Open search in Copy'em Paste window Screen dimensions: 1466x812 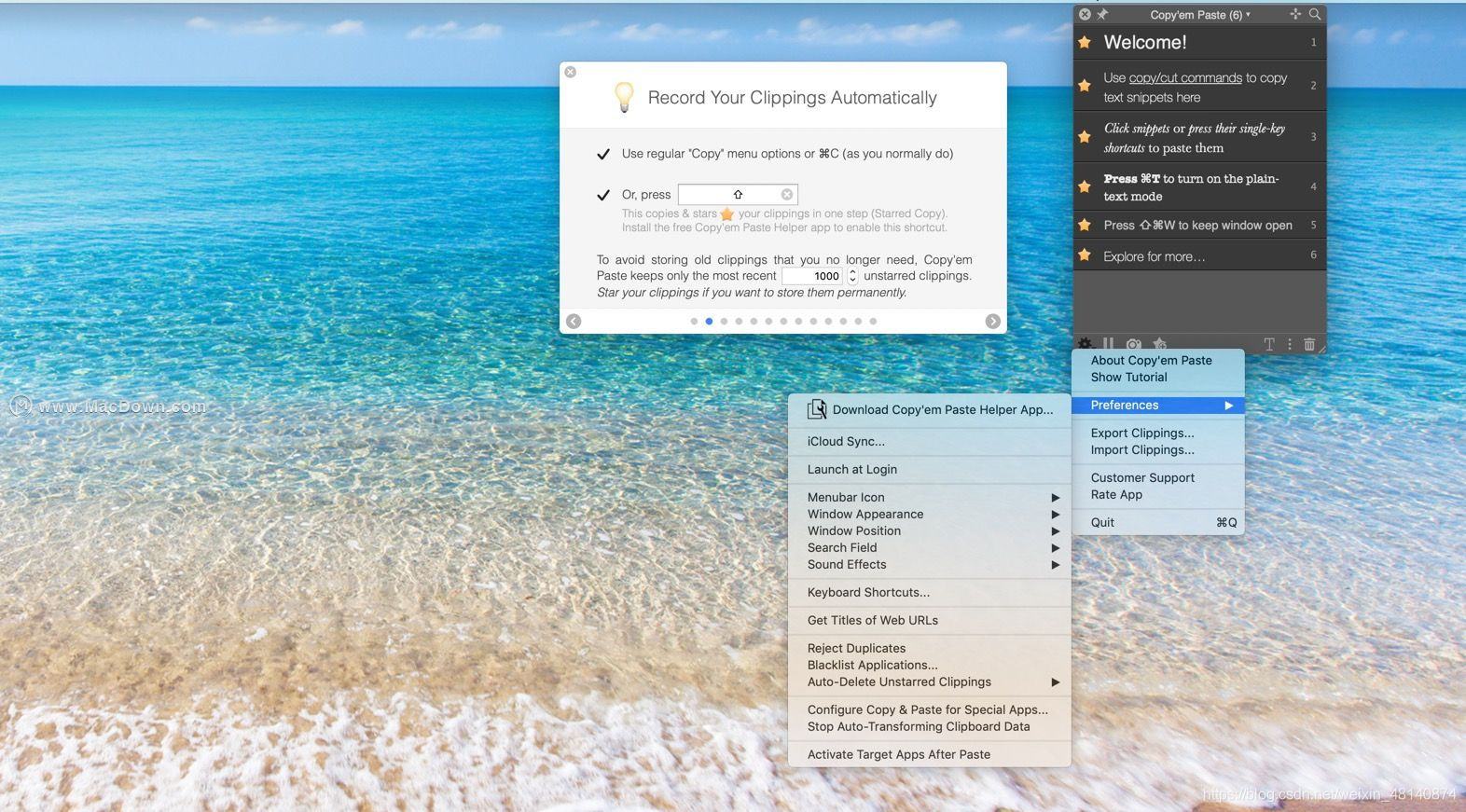coord(1315,14)
